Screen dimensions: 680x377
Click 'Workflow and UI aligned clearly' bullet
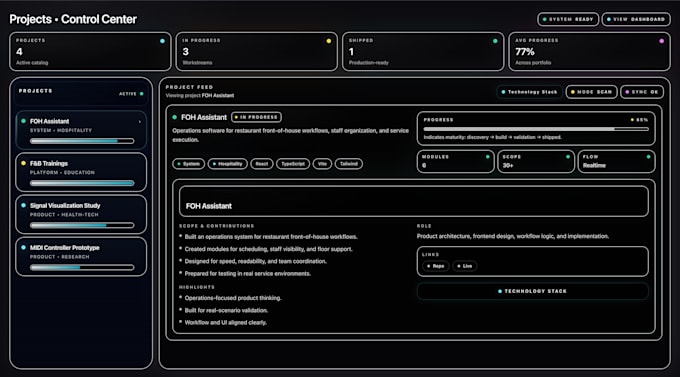coord(226,322)
